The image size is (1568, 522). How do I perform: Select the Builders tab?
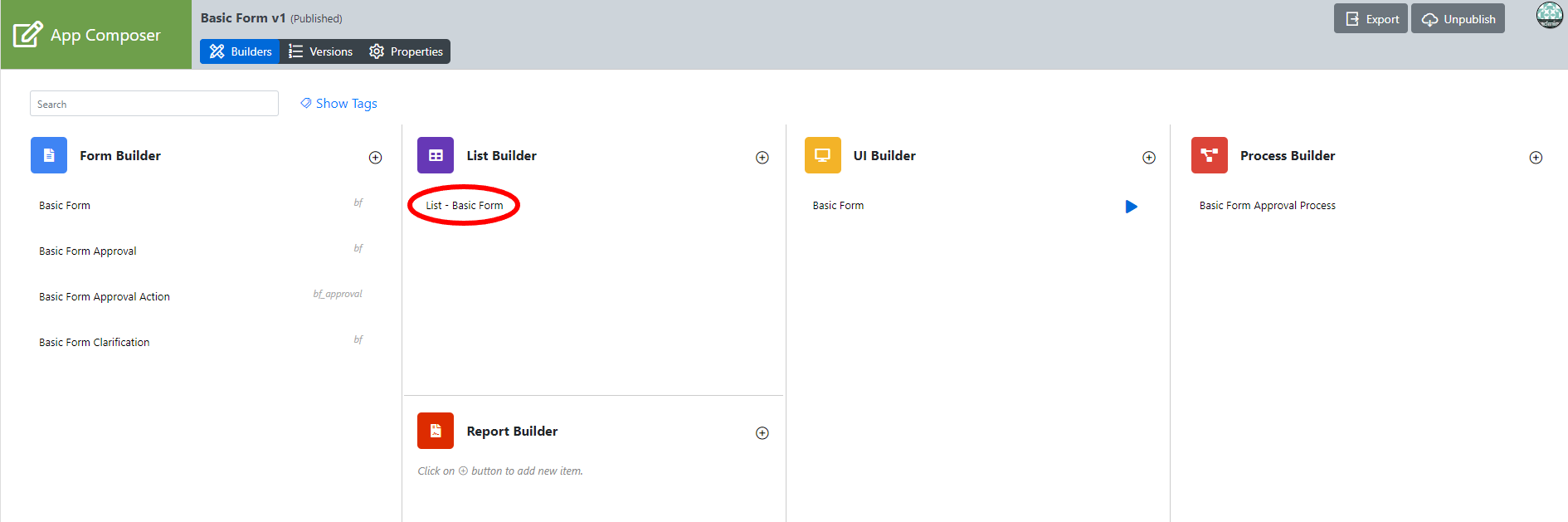tap(241, 51)
